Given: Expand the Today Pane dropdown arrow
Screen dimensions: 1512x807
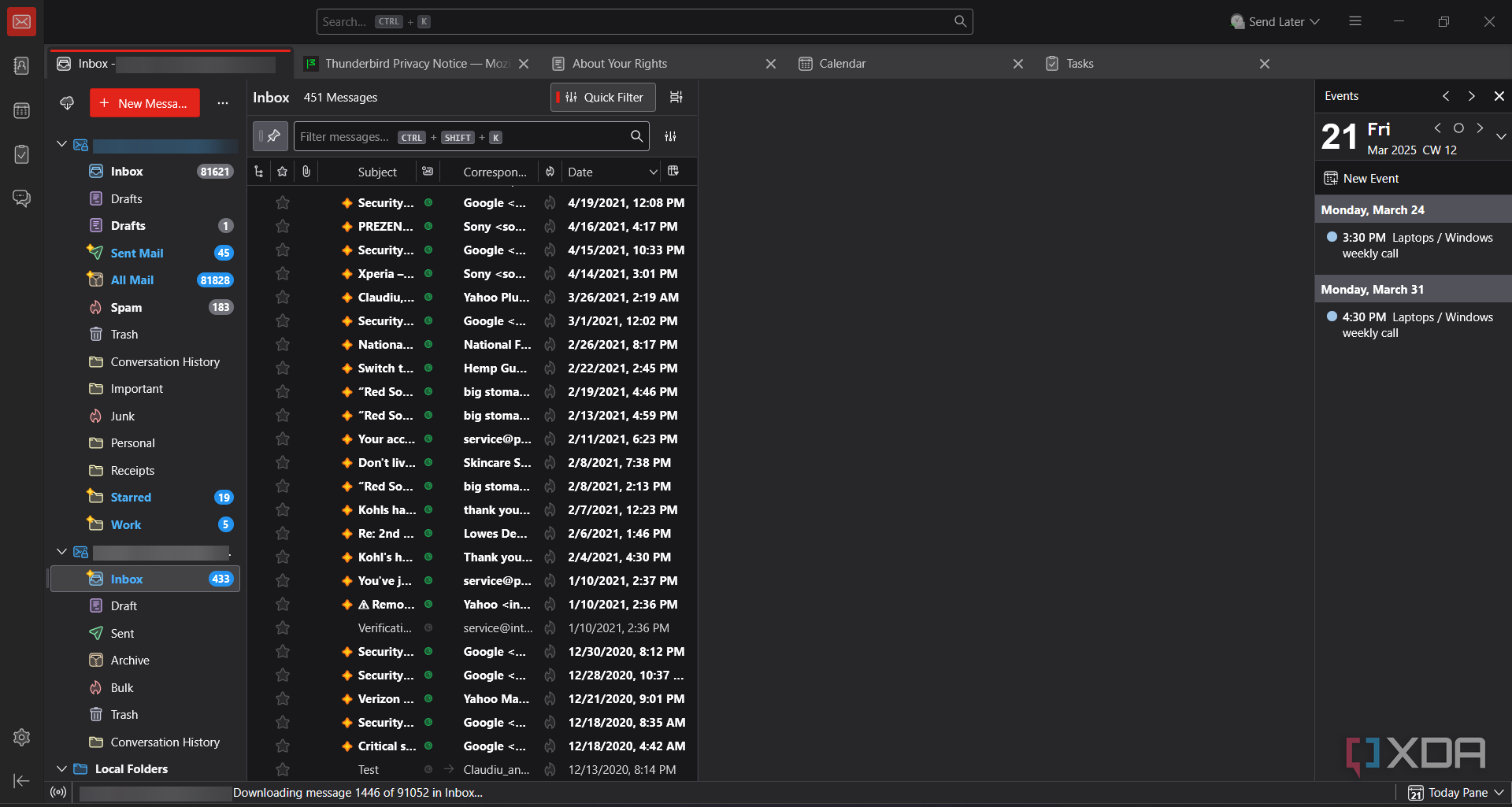Looking at the screenshot, I should (1499, 792).
